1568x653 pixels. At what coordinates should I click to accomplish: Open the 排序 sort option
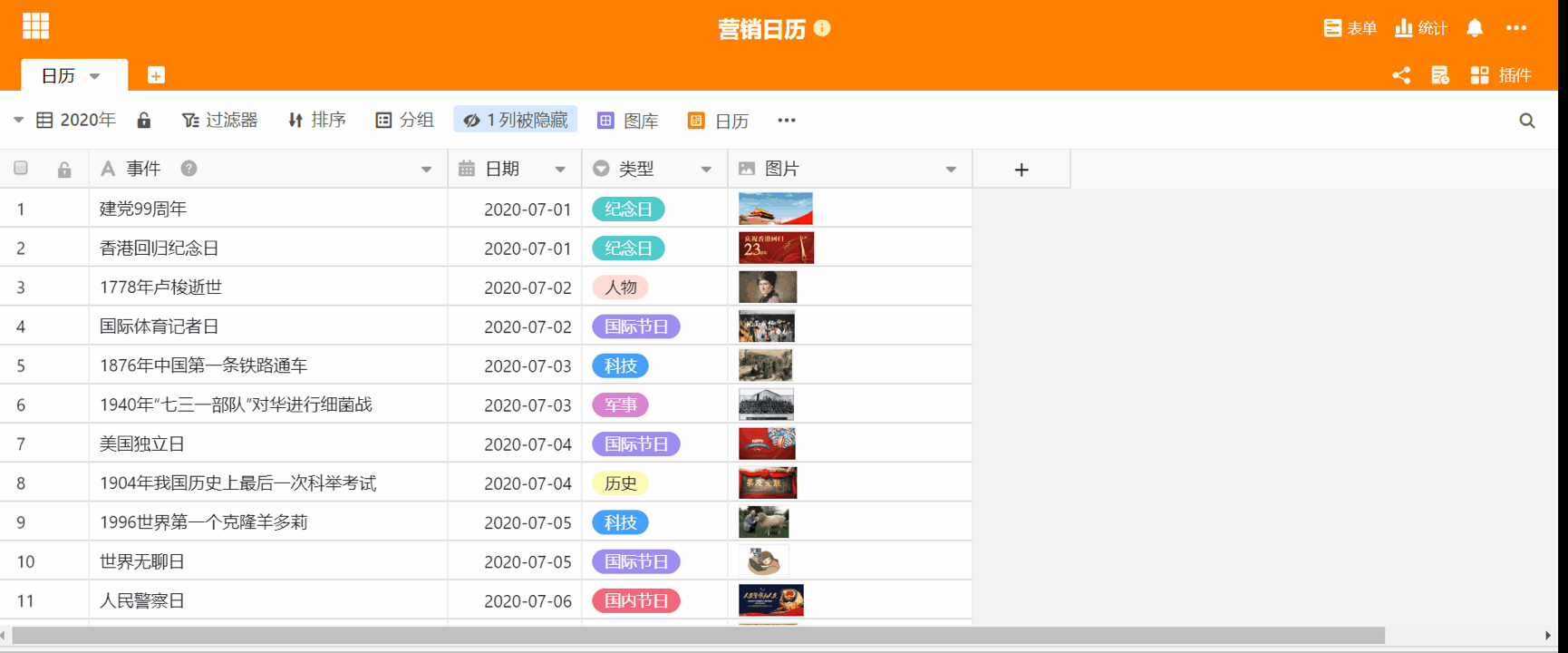coord(316,120)
